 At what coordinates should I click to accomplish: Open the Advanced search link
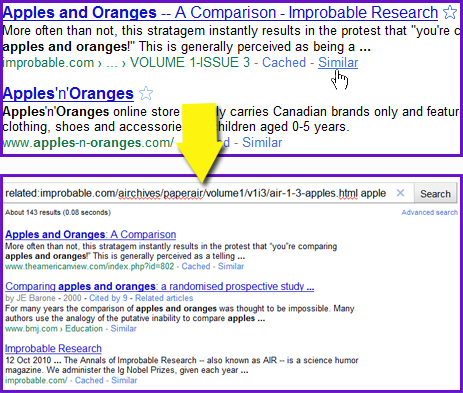pos(429,212)
